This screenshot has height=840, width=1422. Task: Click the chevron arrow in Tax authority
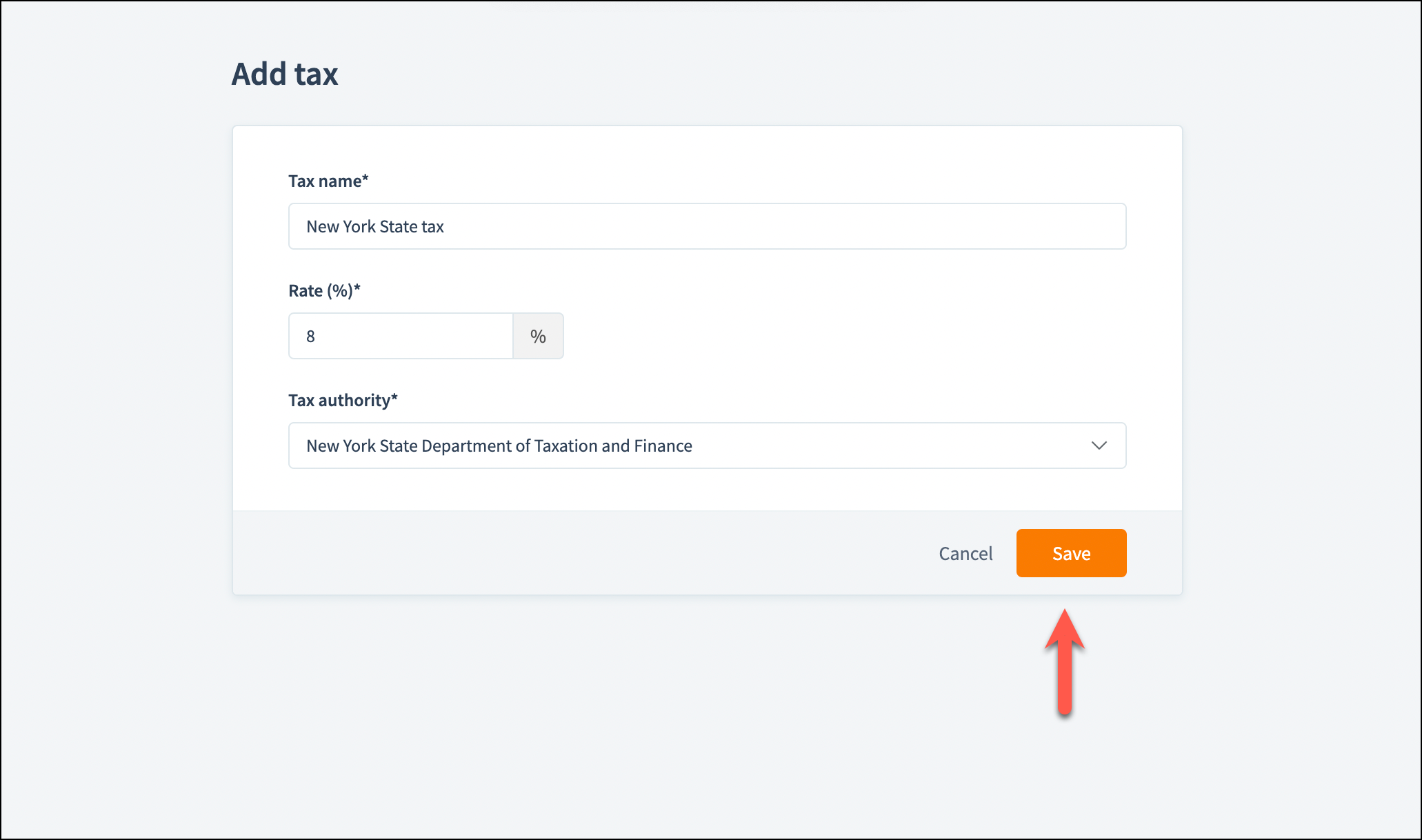pyautogui.click(x=1099, y=446)
